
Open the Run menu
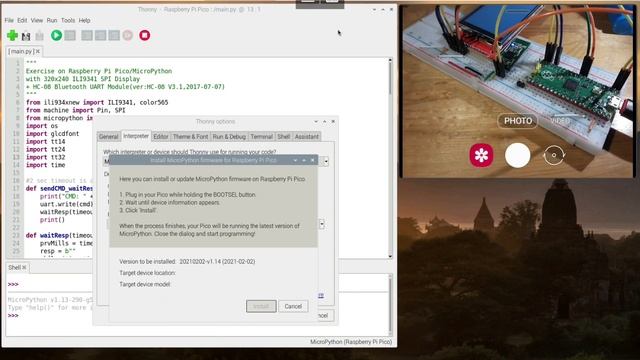coord(52,20)
